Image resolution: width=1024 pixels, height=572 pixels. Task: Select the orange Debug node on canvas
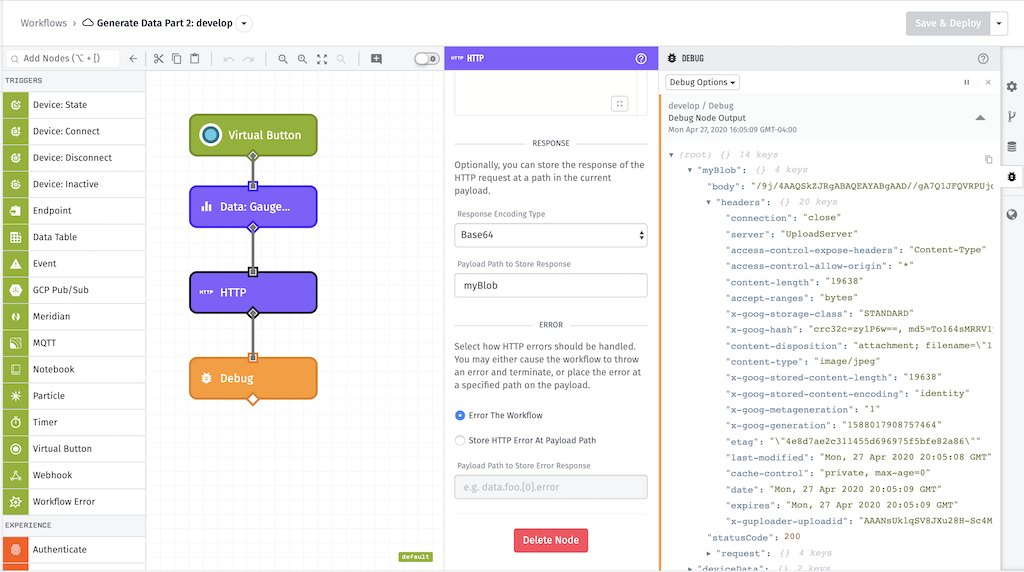tap(253, 378)
